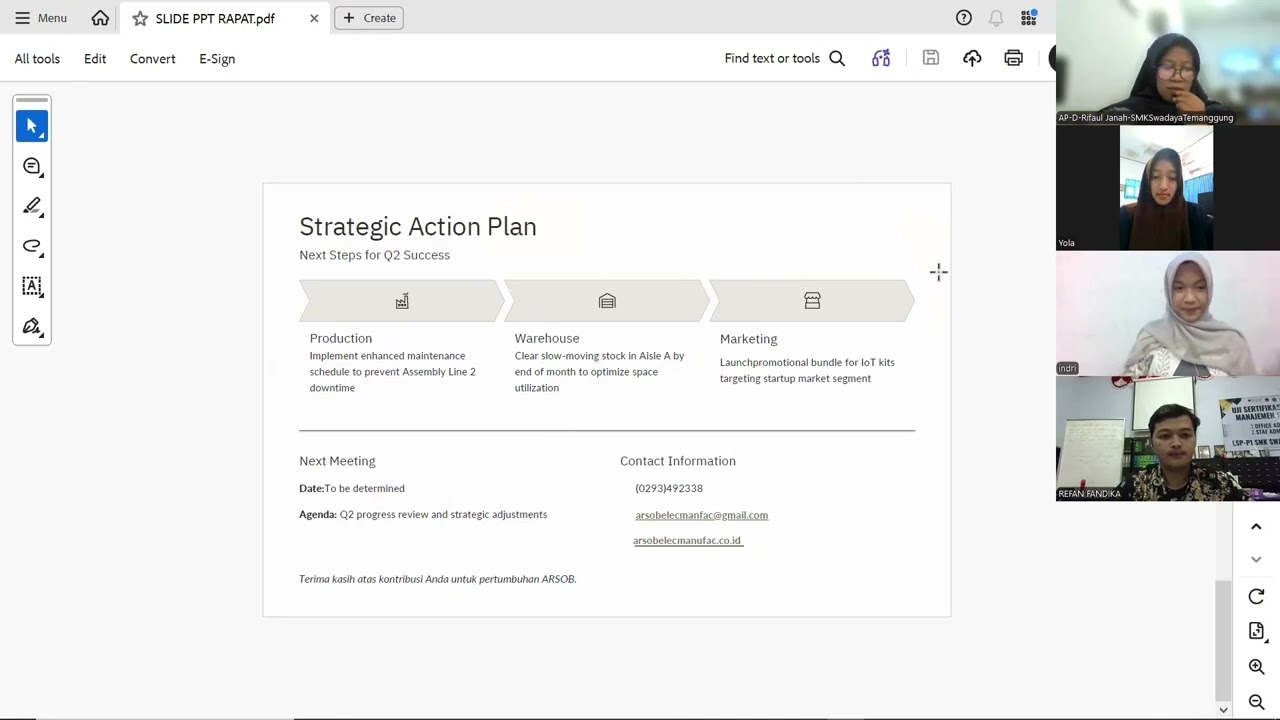Zoom in with magnifier plus
Viewport: 1280px width, 720px height.
1256,667
